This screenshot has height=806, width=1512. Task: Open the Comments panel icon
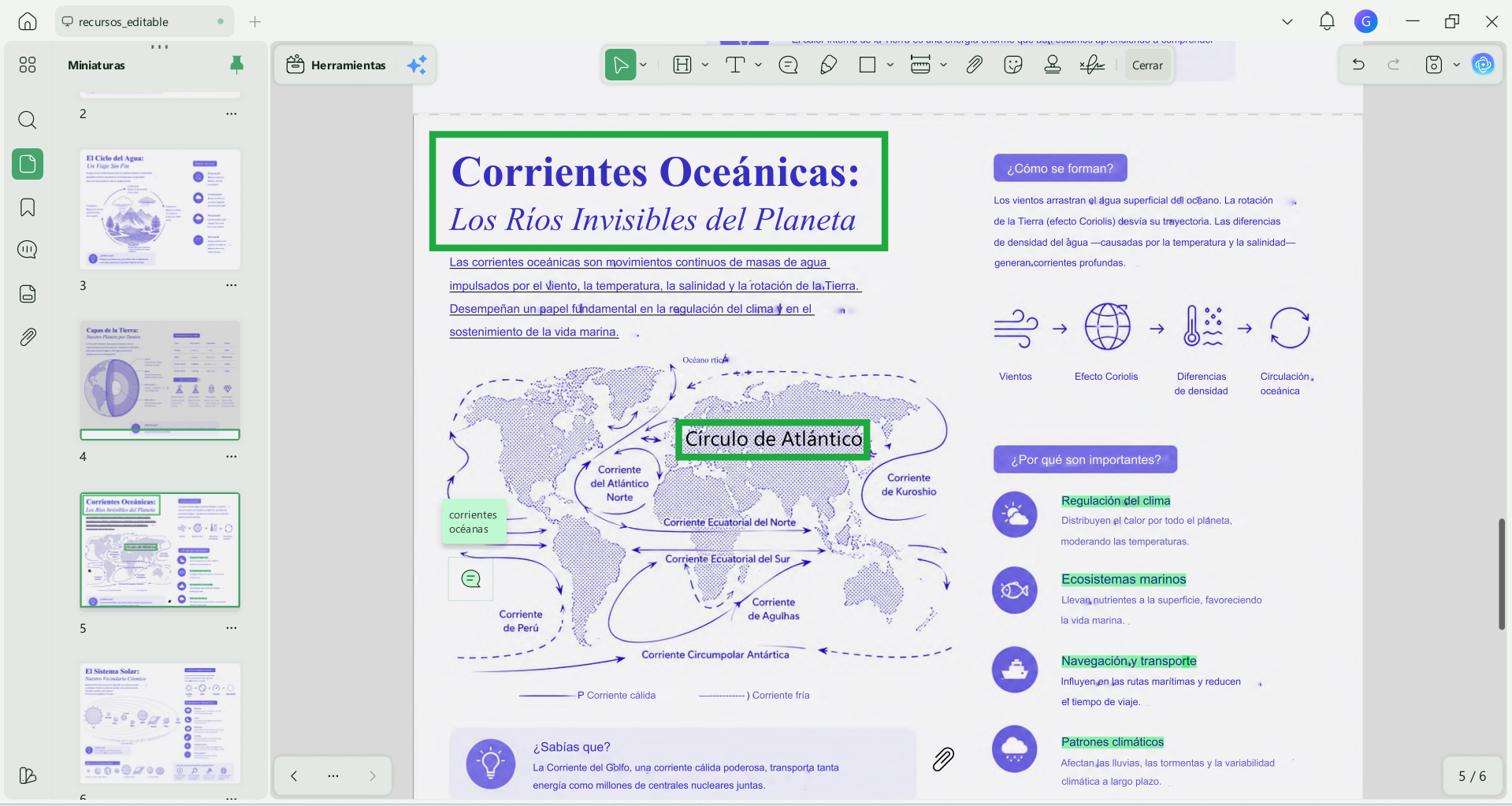[28, 250]
